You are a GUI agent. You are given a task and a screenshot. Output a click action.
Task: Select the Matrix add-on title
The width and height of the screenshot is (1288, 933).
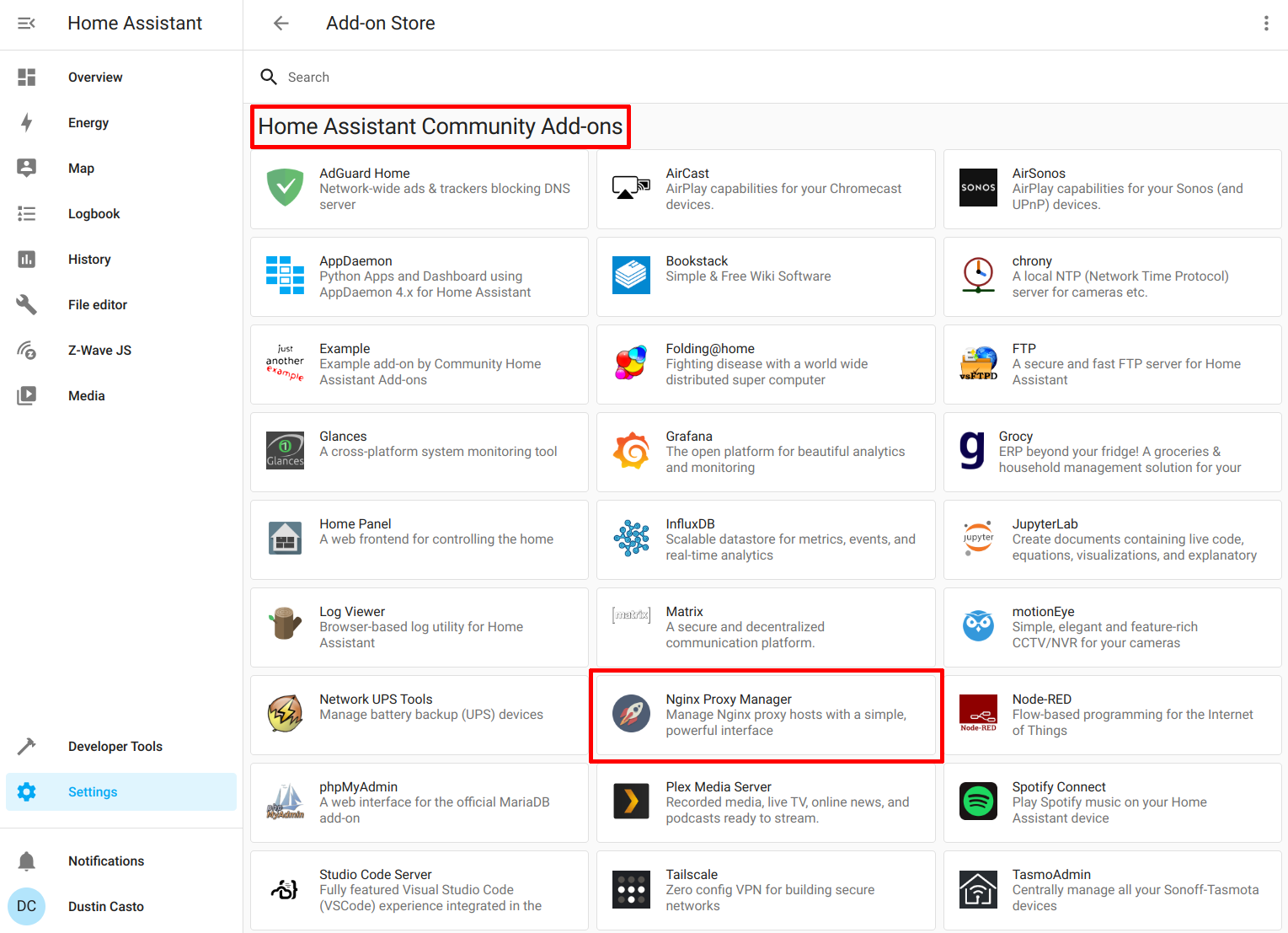pos(685,612)
